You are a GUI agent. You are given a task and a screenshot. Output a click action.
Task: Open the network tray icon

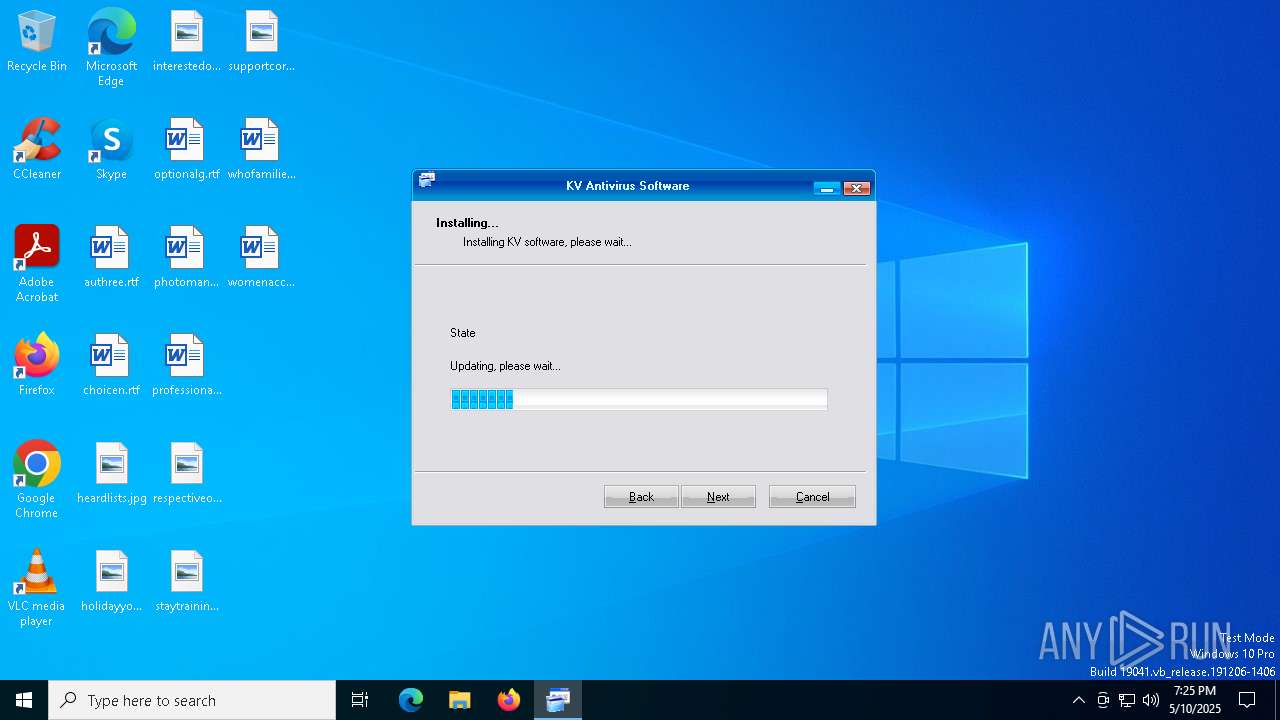click(1127, 700)
